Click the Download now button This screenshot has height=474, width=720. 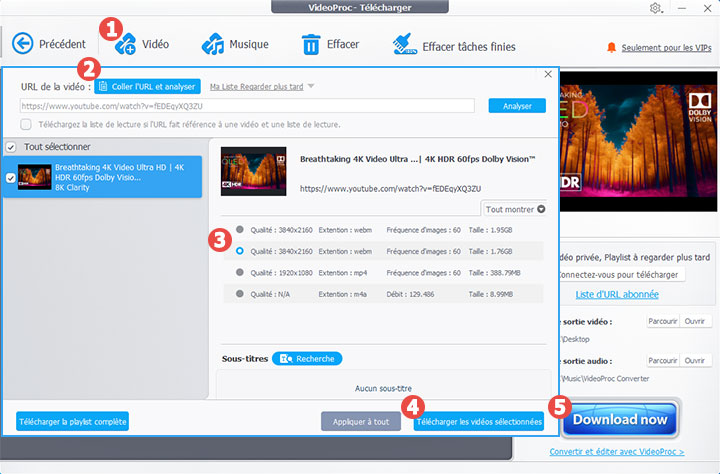click(620, 419)
